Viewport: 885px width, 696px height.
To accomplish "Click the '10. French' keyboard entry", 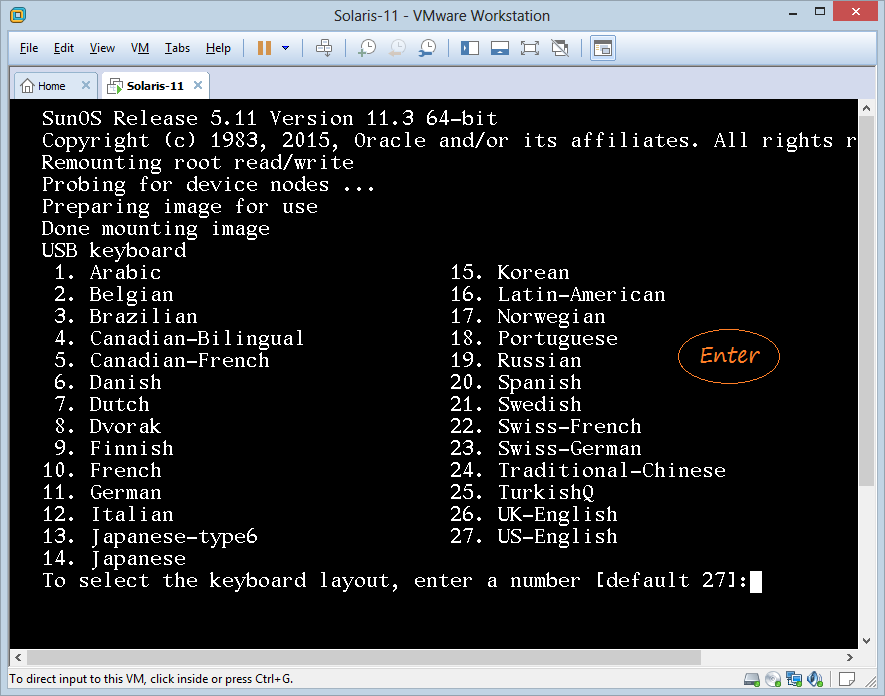I will (102, 470).
